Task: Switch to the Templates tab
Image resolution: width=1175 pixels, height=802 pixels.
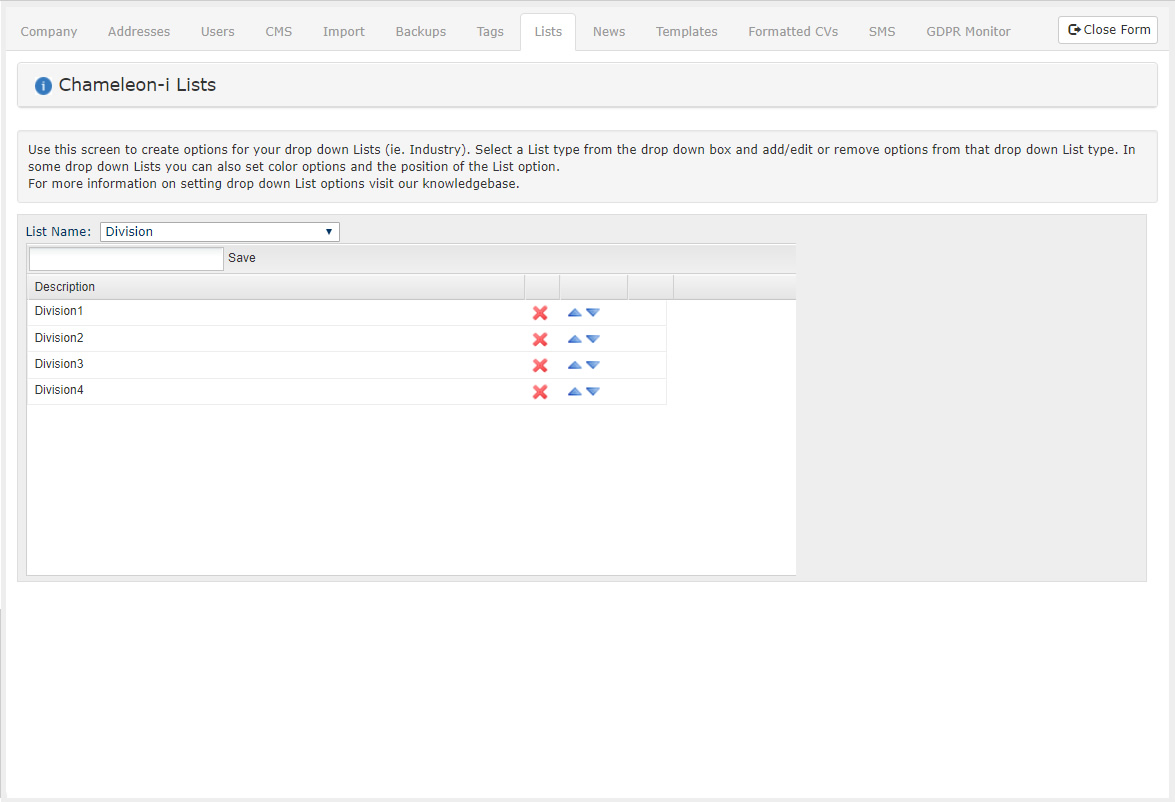Action: coord(686,31)
